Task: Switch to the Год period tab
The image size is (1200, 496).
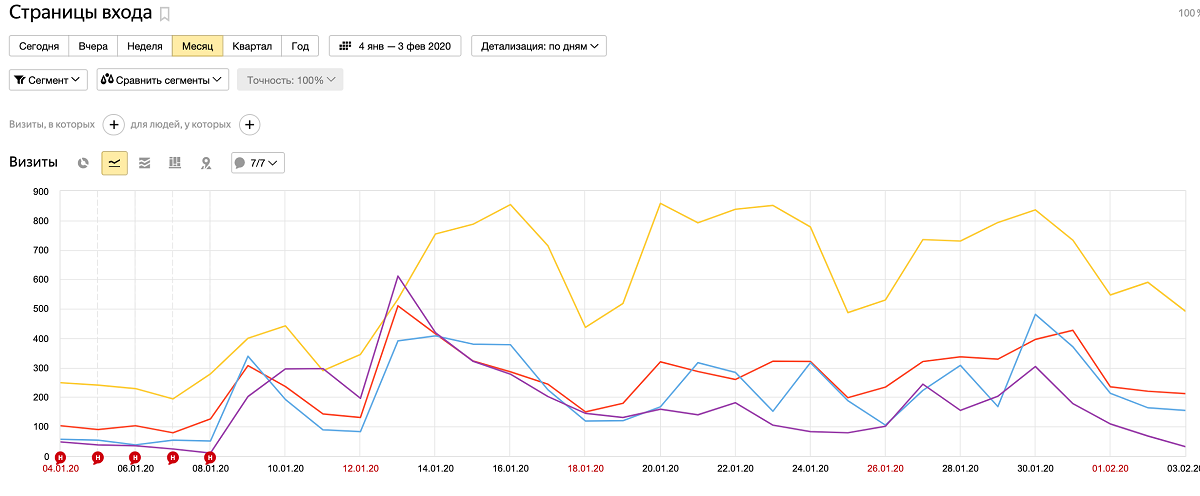Action: [300, 46]
